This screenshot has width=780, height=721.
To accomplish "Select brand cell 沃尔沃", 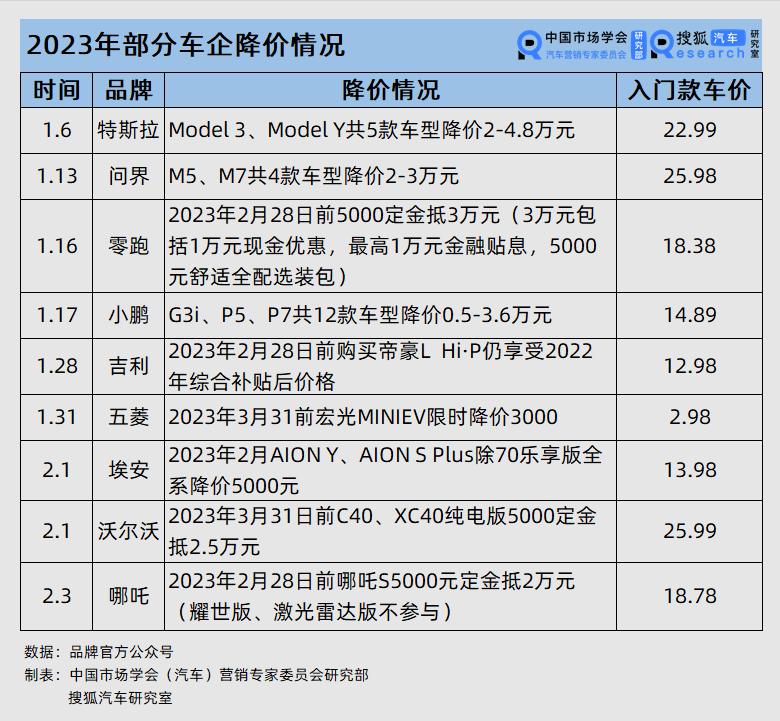I will [128, 531].
